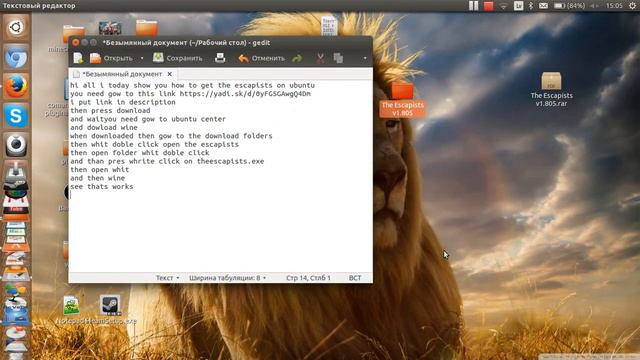Click the green redo arrow icon
640x360 pixels.
(297, 58)
